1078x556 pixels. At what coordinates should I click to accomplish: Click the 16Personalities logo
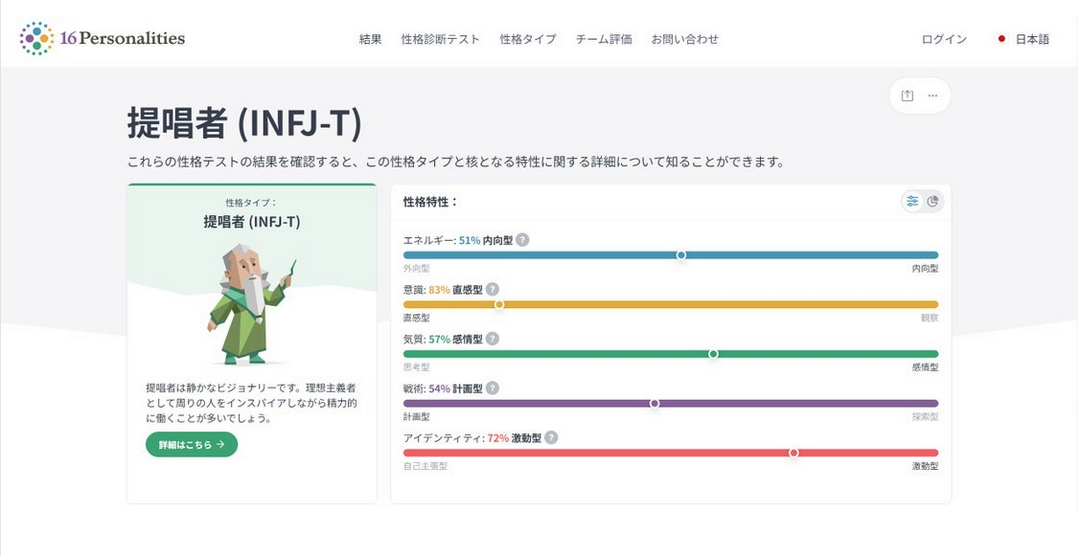pos(102,39)
